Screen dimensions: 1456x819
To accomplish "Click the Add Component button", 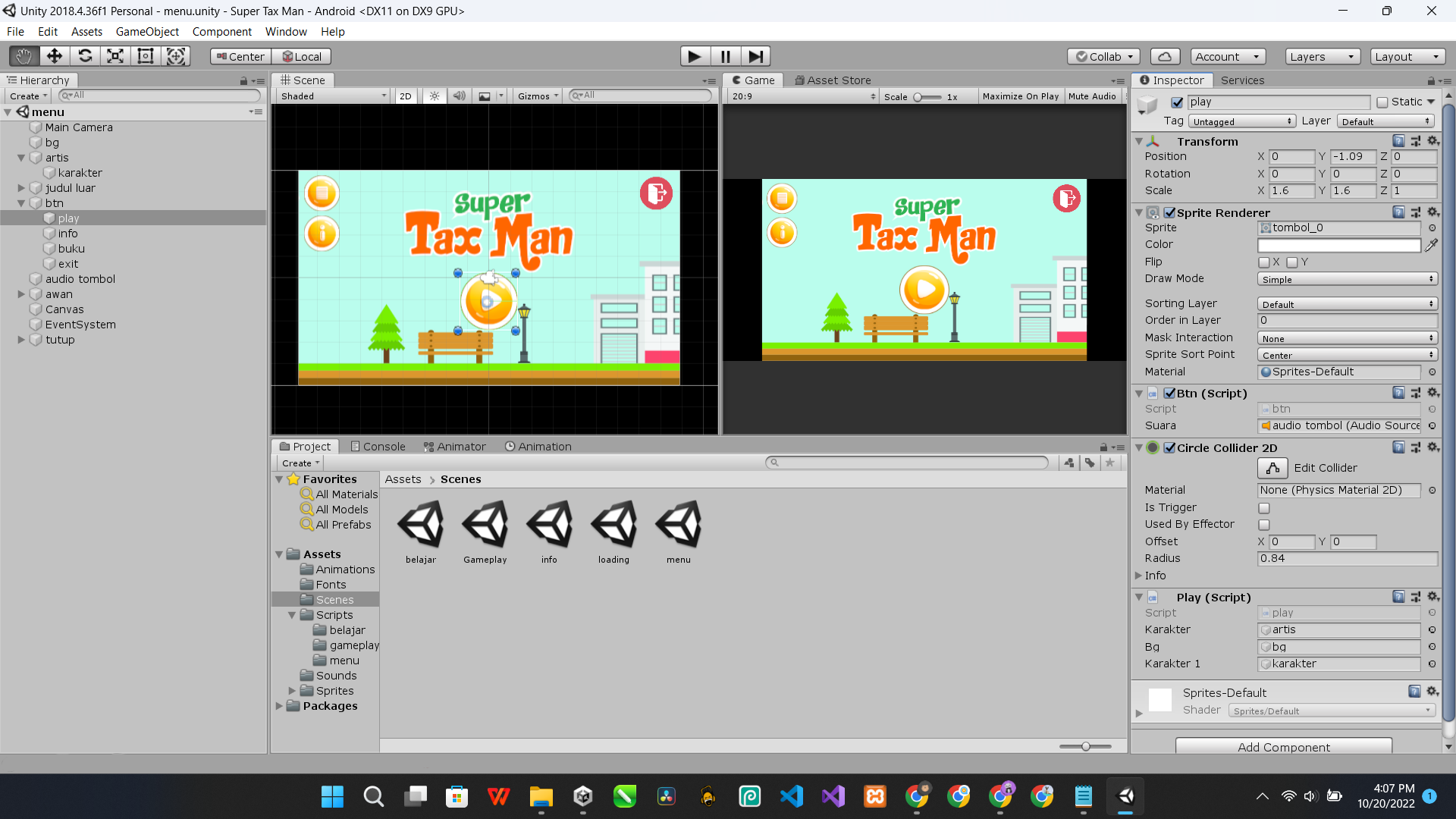I will tap(1283, 747).
